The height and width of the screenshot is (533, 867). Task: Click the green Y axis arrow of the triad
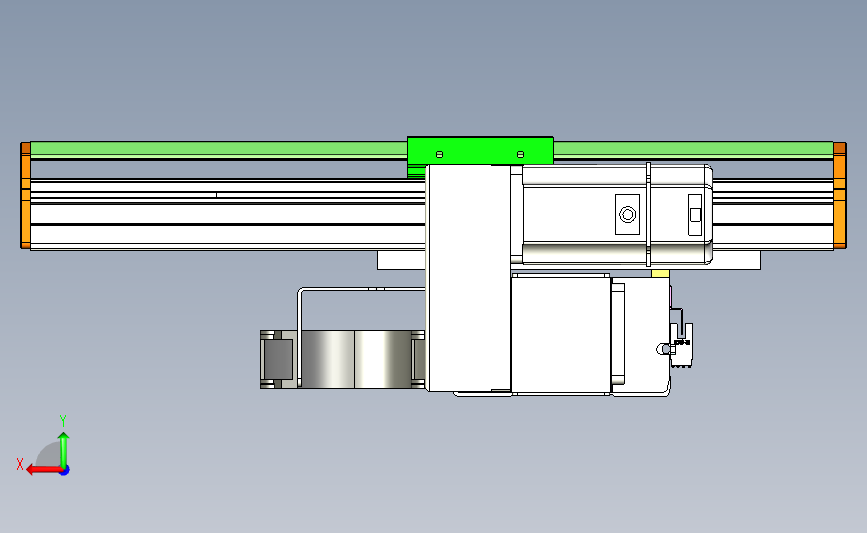(64, 449)
